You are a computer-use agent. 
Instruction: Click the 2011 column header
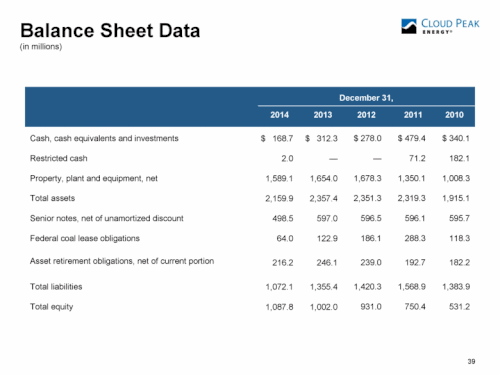pos(413,115)
